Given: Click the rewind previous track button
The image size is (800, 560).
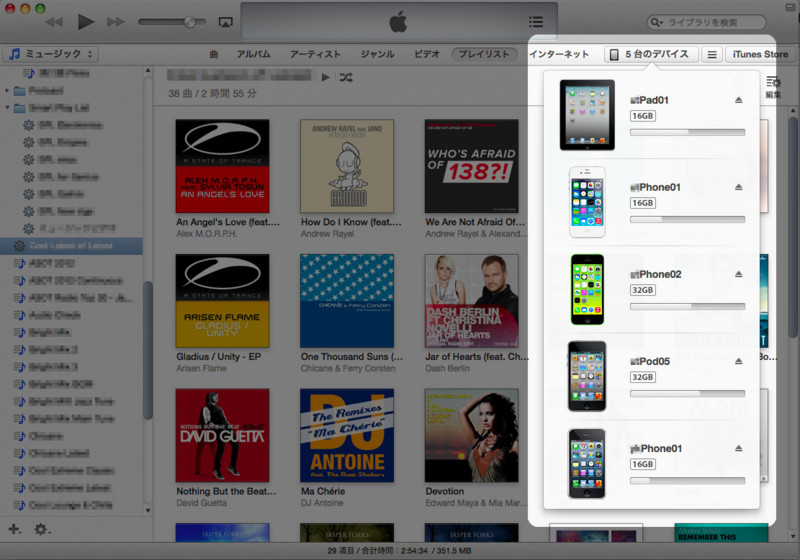Looking at the screenshot, I should 54,22.
